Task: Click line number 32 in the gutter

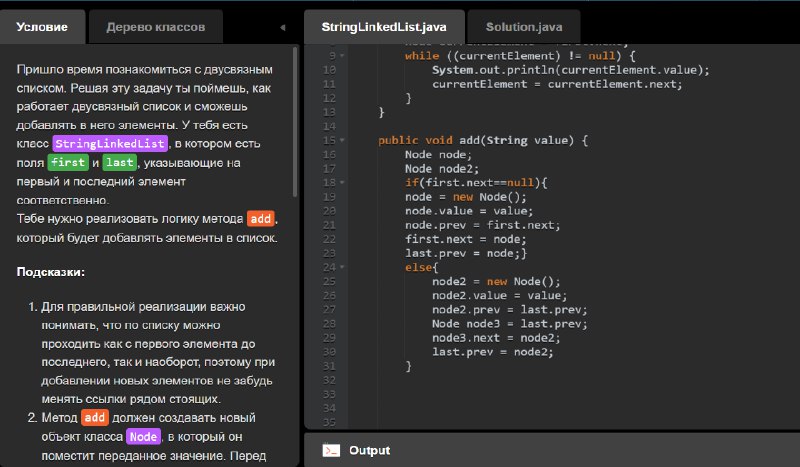Action: (329, 380)
